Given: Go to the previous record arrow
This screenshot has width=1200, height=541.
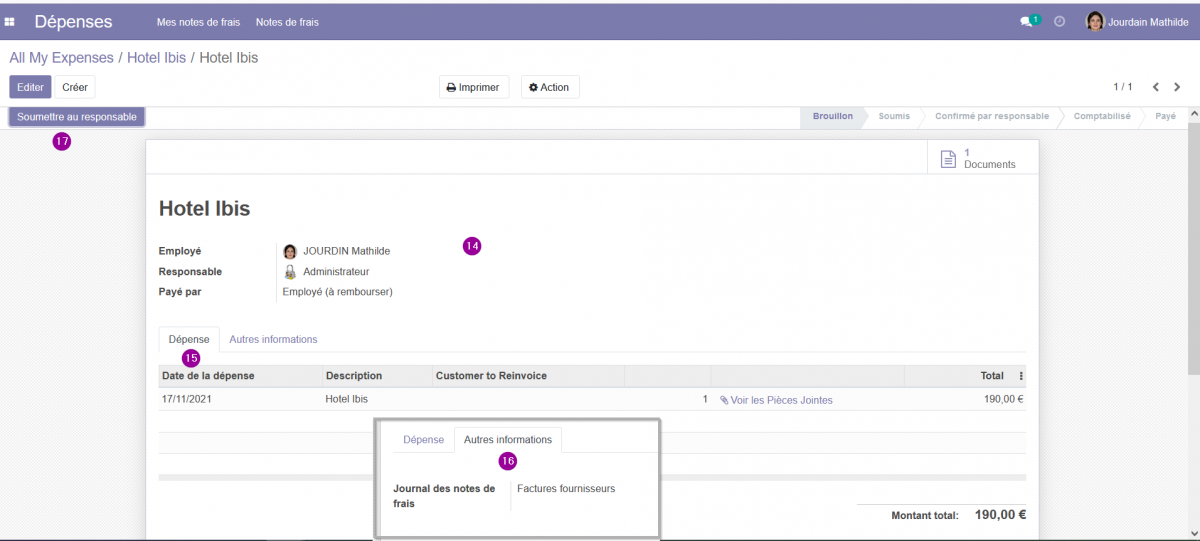Looking at the screenshot, I should coord(1156,87).
